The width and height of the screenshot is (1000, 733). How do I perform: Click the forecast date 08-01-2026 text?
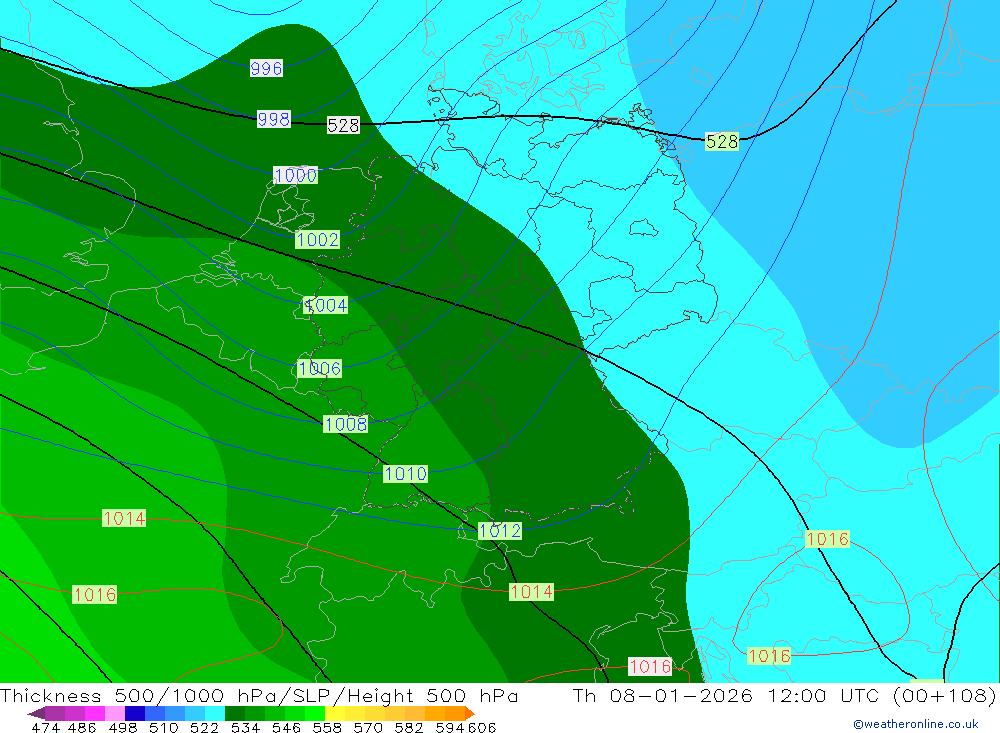coord(676,696)
